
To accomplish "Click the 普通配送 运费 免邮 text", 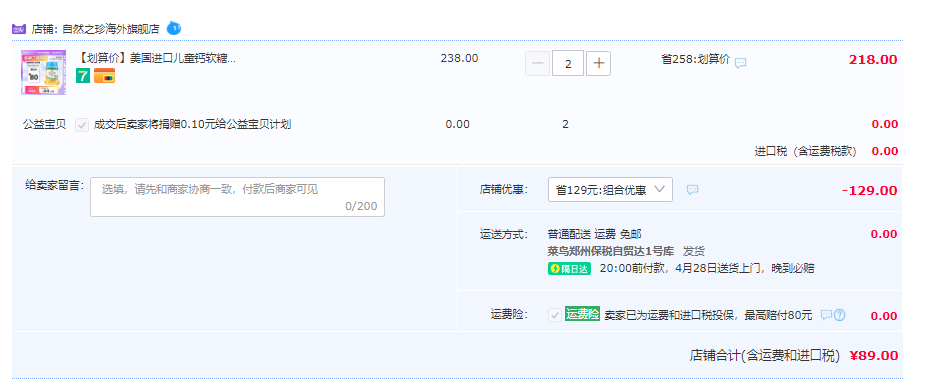I will coord(595,234).
